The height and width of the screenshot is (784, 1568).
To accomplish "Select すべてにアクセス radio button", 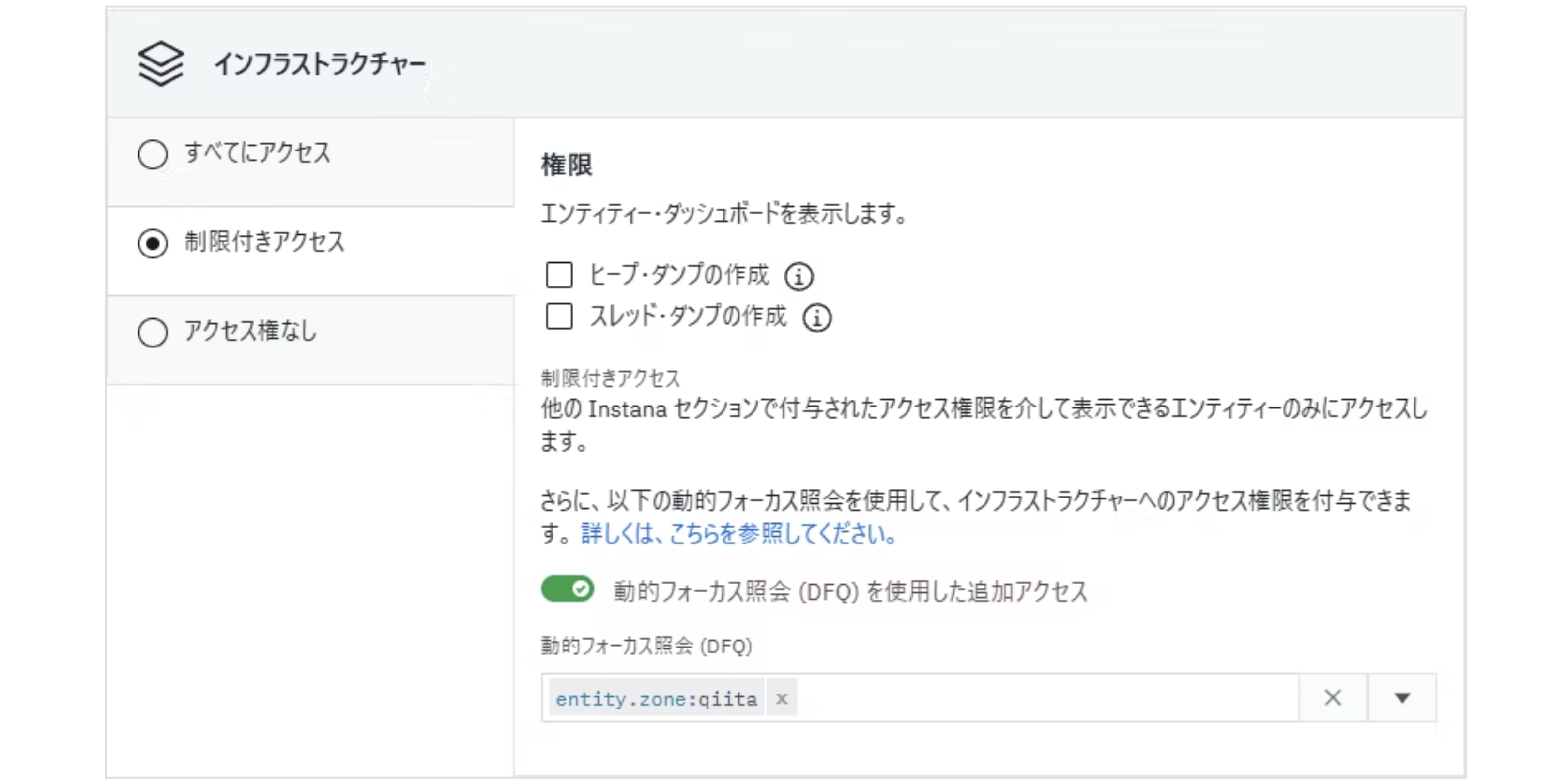I will point(152,154).
